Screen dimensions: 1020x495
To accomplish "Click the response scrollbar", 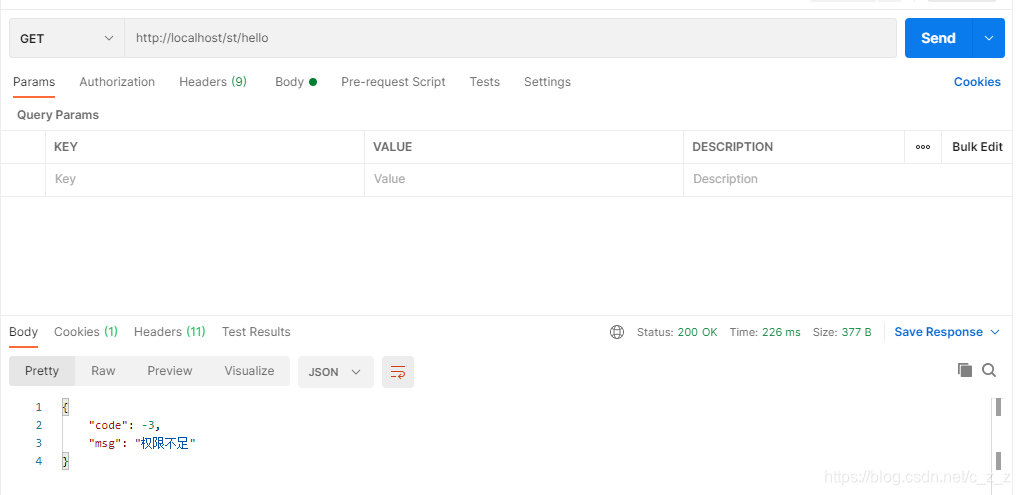I will point(999,433).
